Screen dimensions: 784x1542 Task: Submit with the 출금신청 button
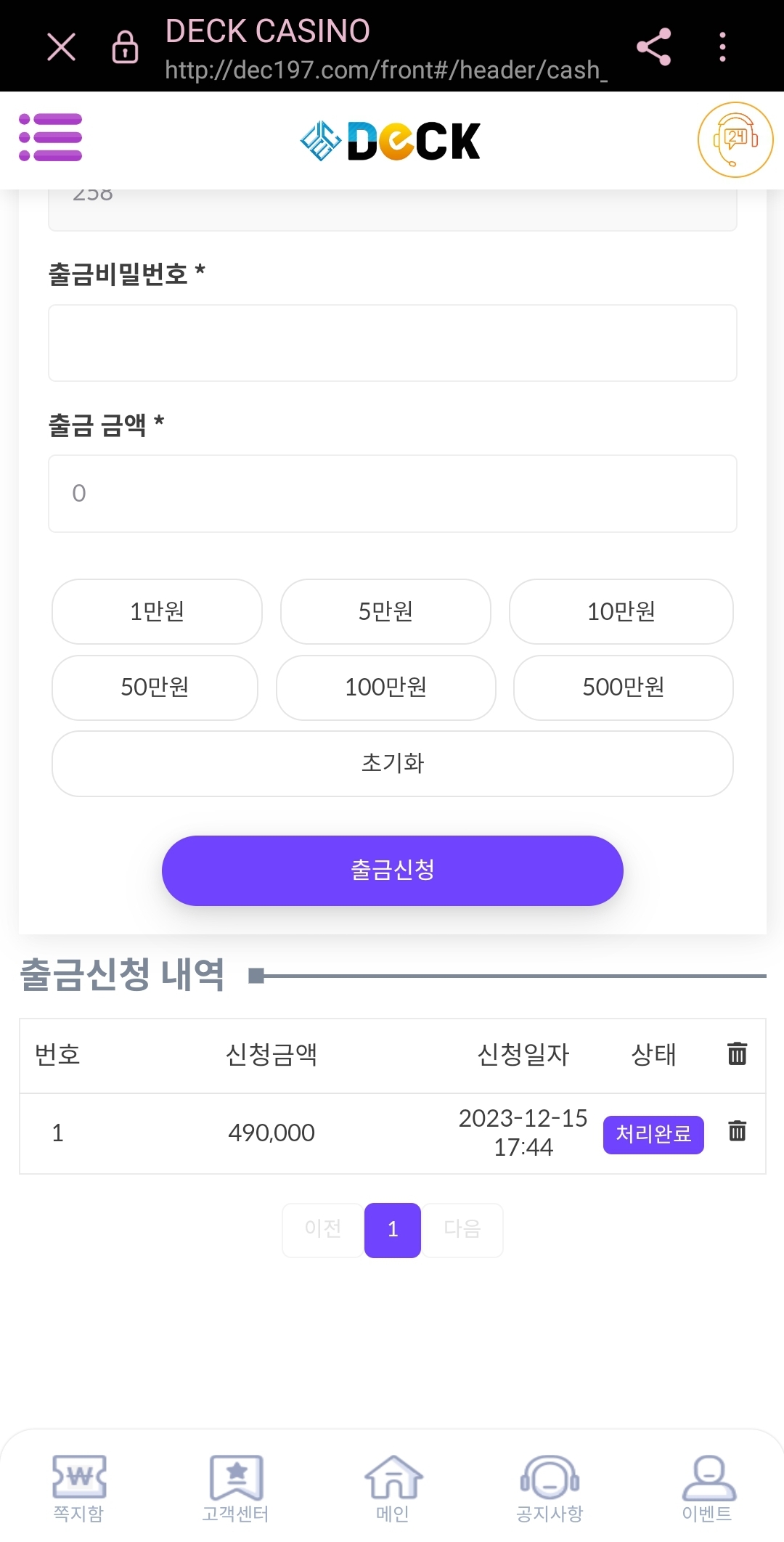392,870
